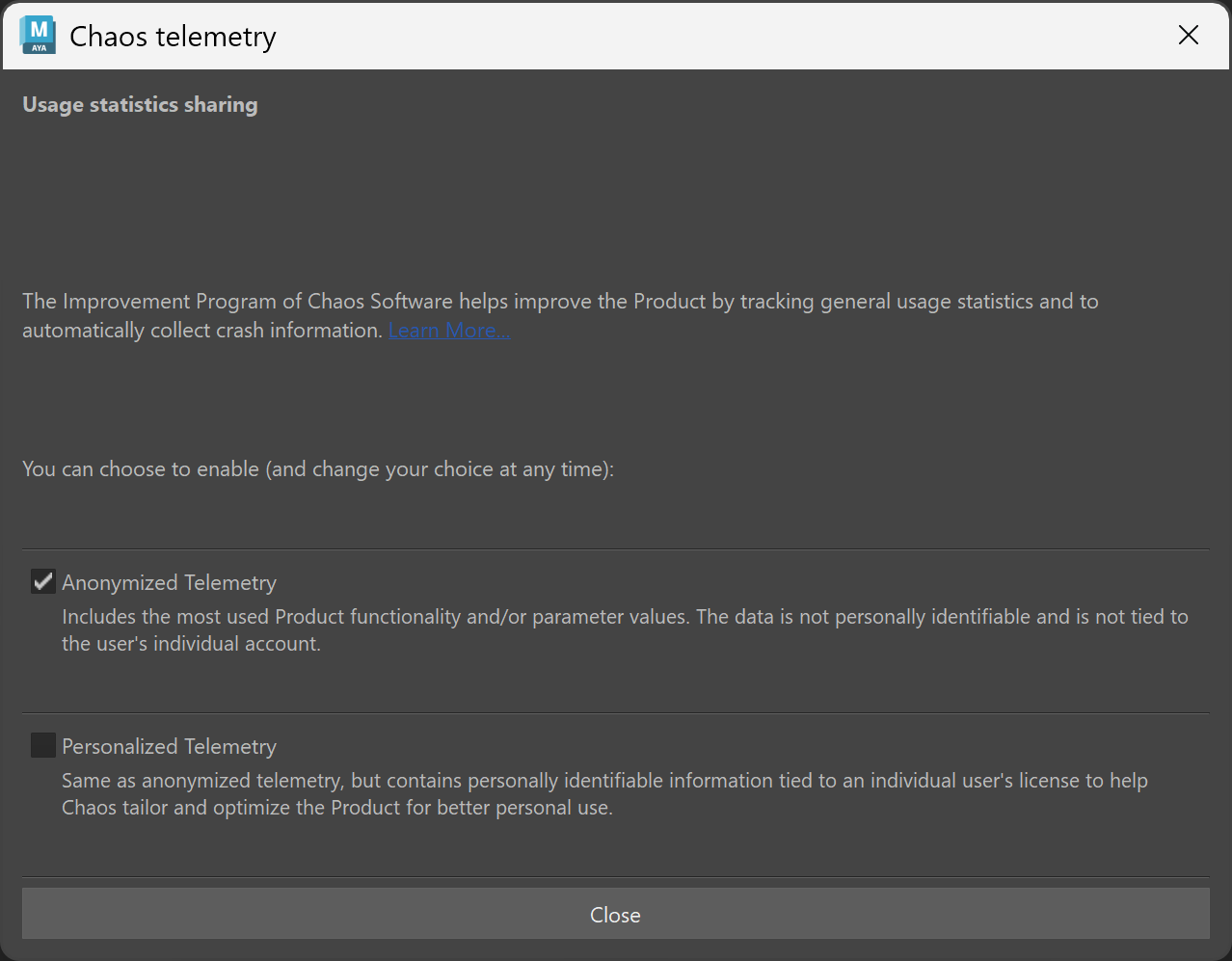Click the 'Anonymized Telemetry' label text
1232x961 pixels.
tap(170, 582)
